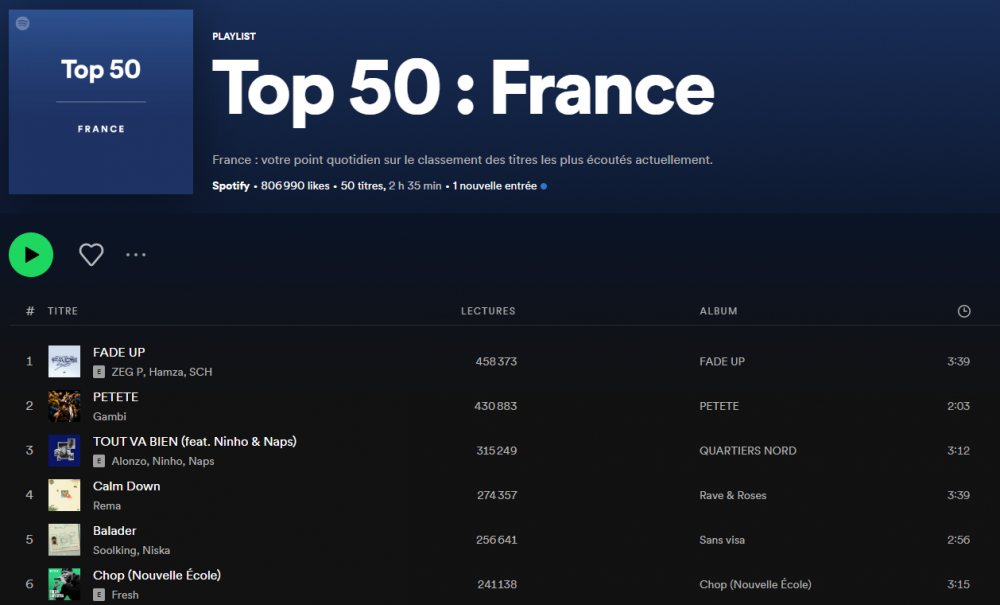This screenshot has height=605, width=1000.
Task: Click the 3:12 duration of TOUT VA BIEN
Action: (x=958, y=451)
